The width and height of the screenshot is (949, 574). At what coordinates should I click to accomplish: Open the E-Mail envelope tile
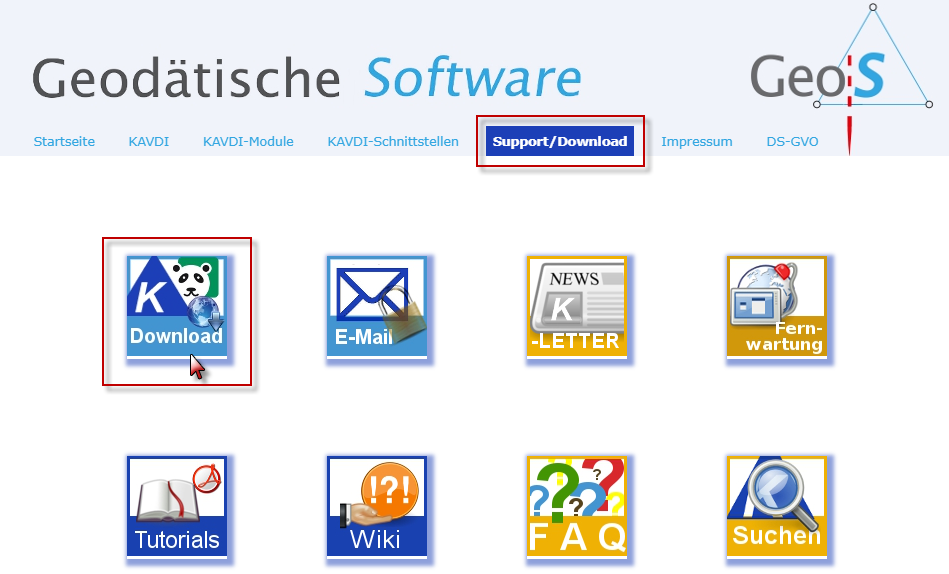coord(376,307)
